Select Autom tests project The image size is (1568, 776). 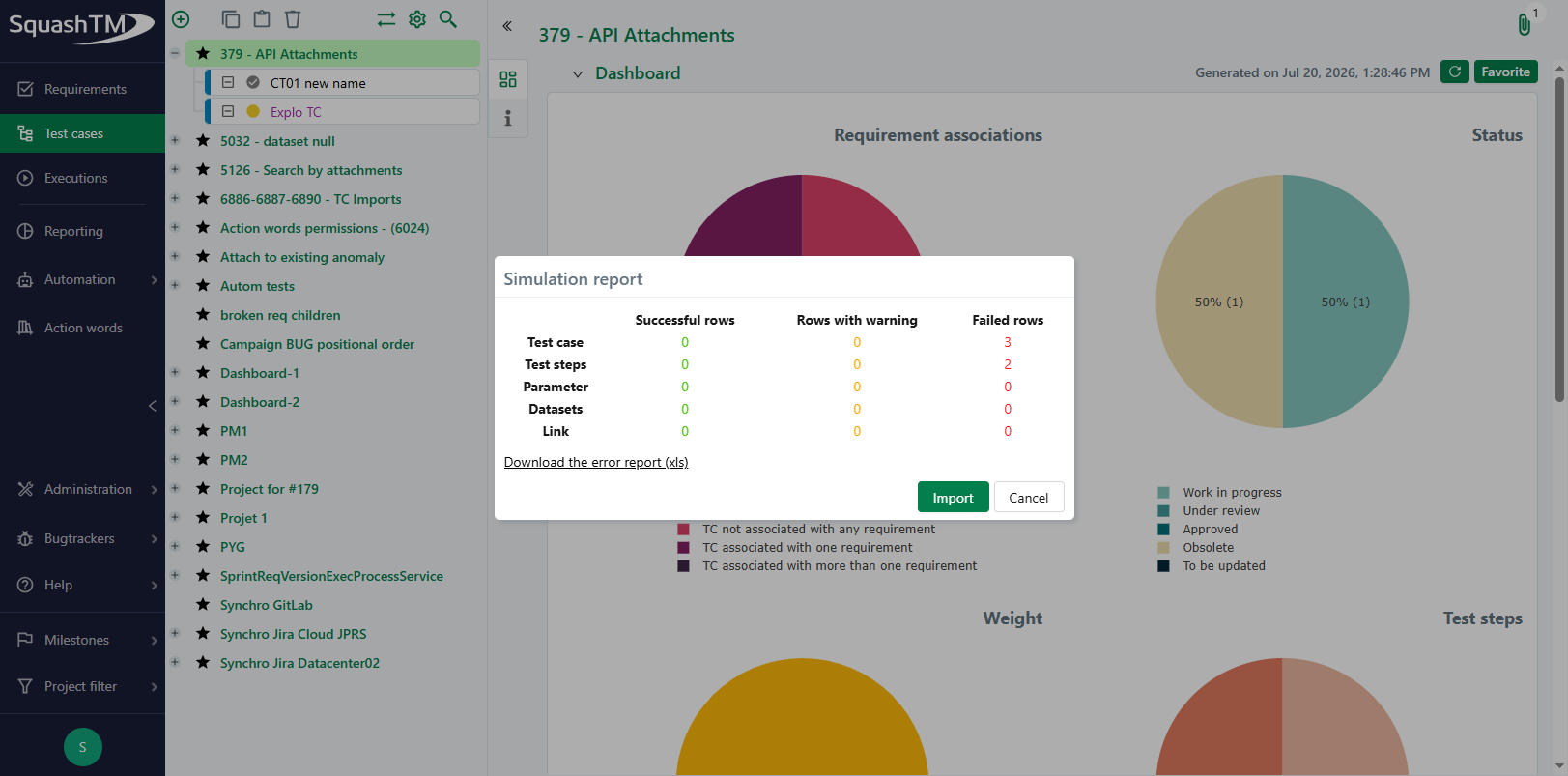(x=257, y=286)
